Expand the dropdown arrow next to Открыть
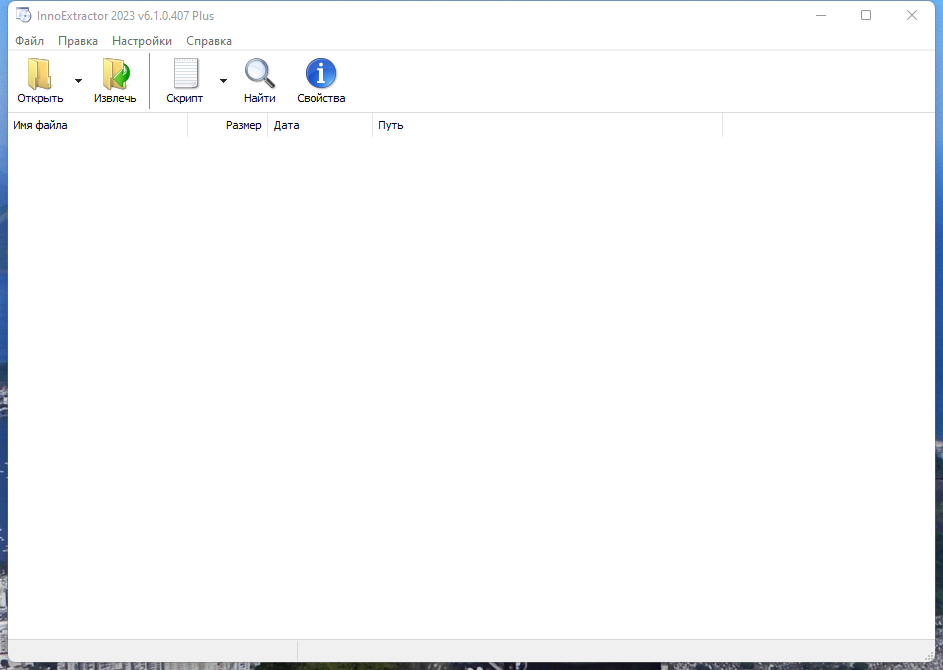Viewport: 943px width, 670px height. (x=78, y=81)
